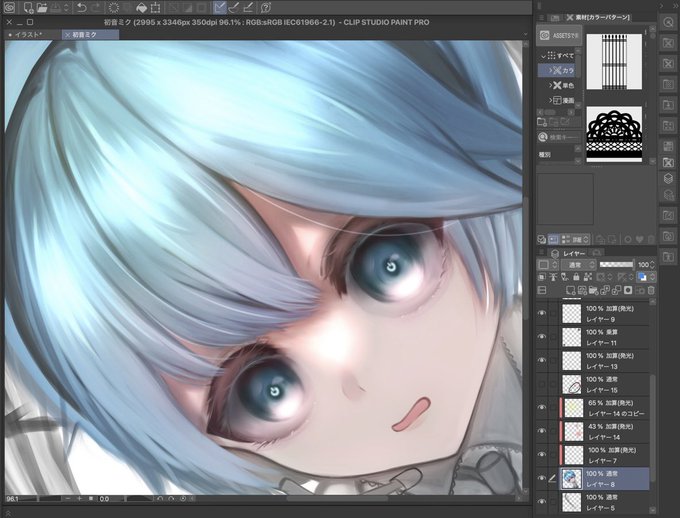Close the 初音ミク canvas tab

[x=67, y=35]
